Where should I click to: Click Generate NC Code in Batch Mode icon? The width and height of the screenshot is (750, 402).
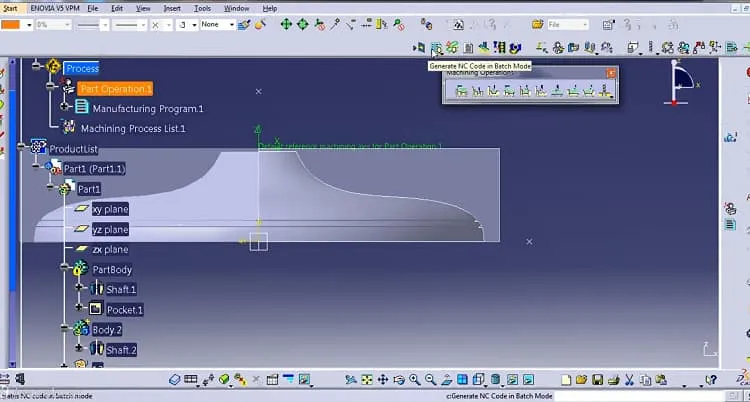click(436, 47)
